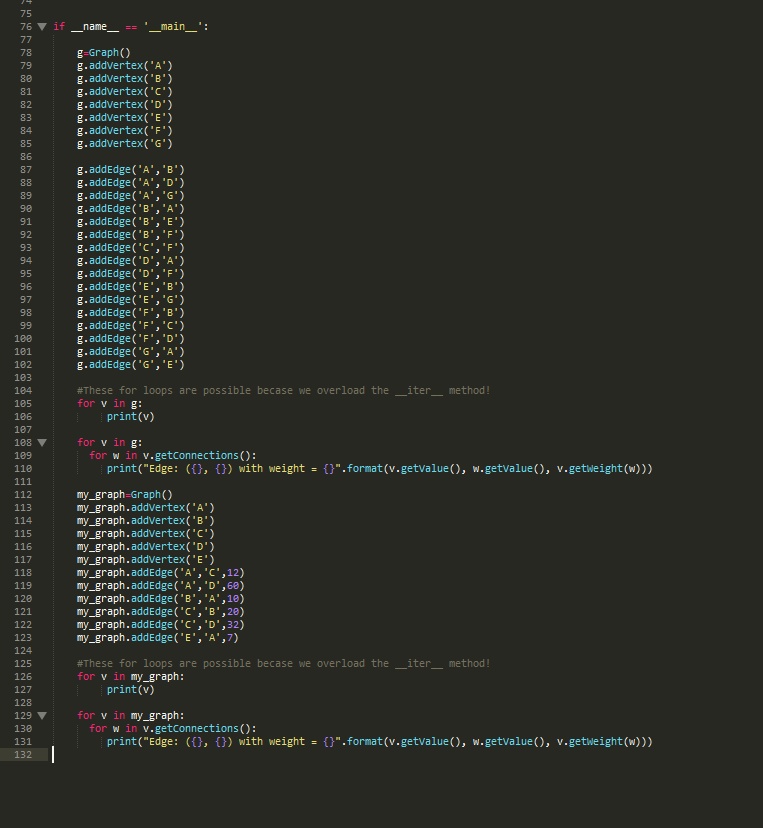The image size is (763, 828).
Task: Click line number 75 in the gutter
Action: (x=26, y=14)
